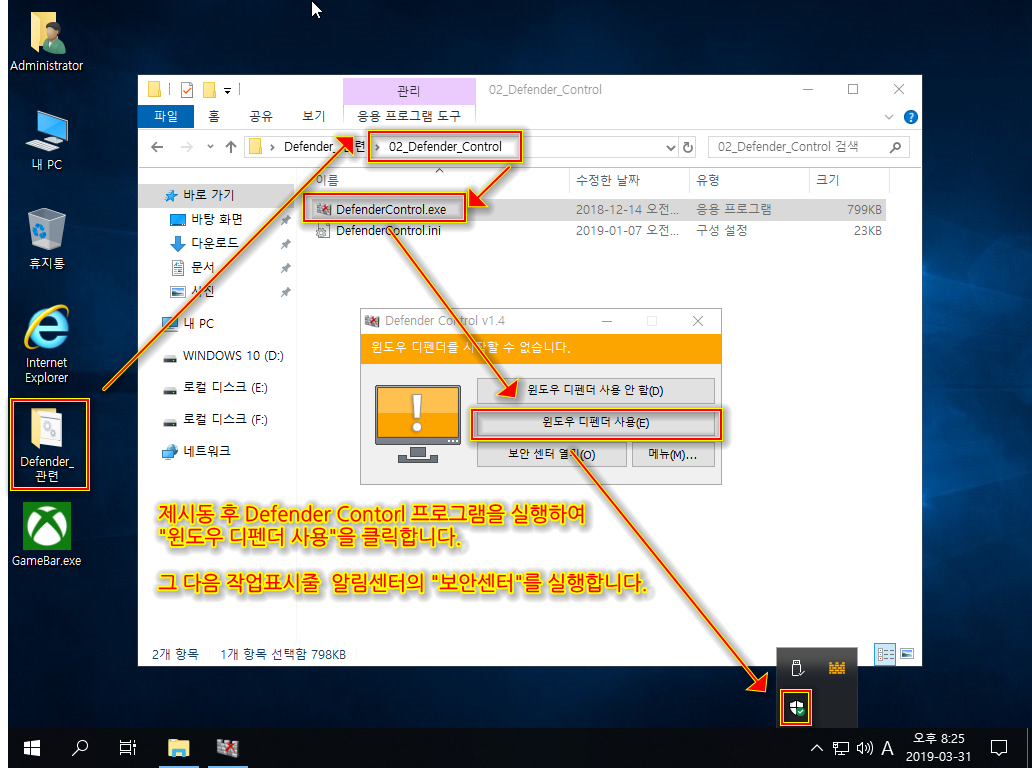Open recent locations dropdown arrow

[x=210, y=147]
